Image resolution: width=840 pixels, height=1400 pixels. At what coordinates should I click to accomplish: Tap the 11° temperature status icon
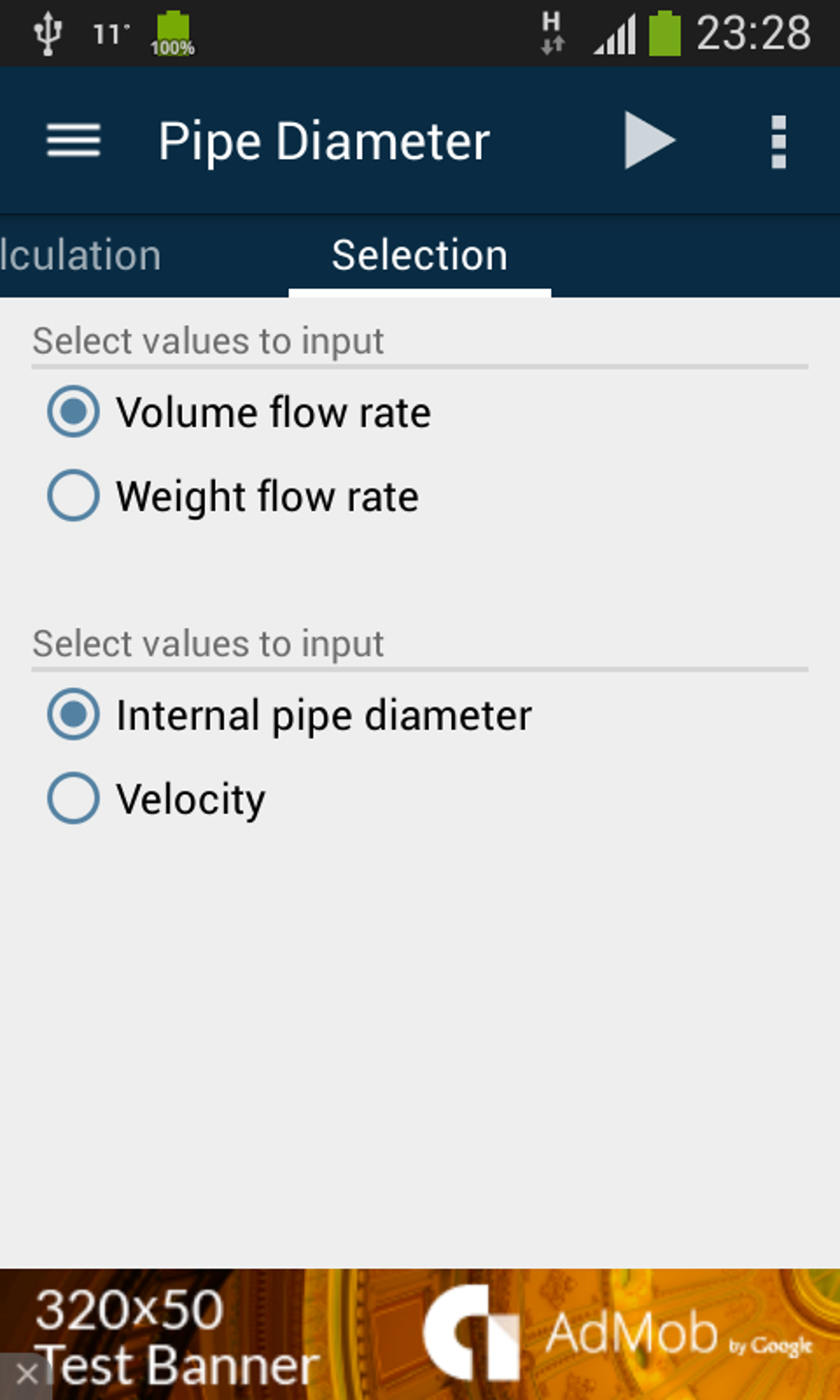pyautogui.click(x=110, y=35)
